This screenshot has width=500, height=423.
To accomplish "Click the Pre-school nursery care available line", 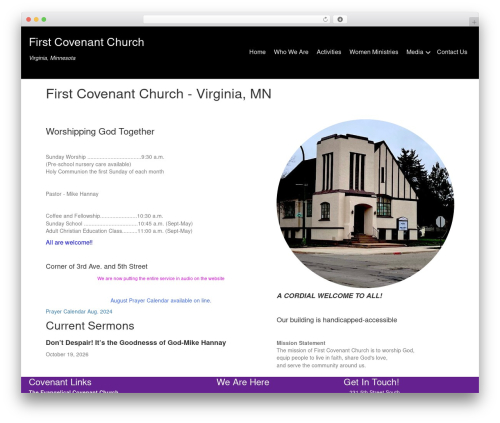I will [x=88, y=164].
